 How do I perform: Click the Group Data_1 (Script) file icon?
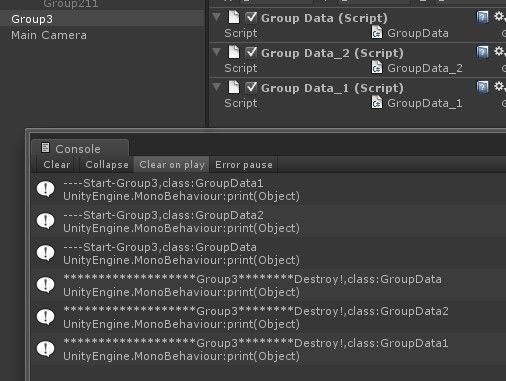[x=234, y=87]
